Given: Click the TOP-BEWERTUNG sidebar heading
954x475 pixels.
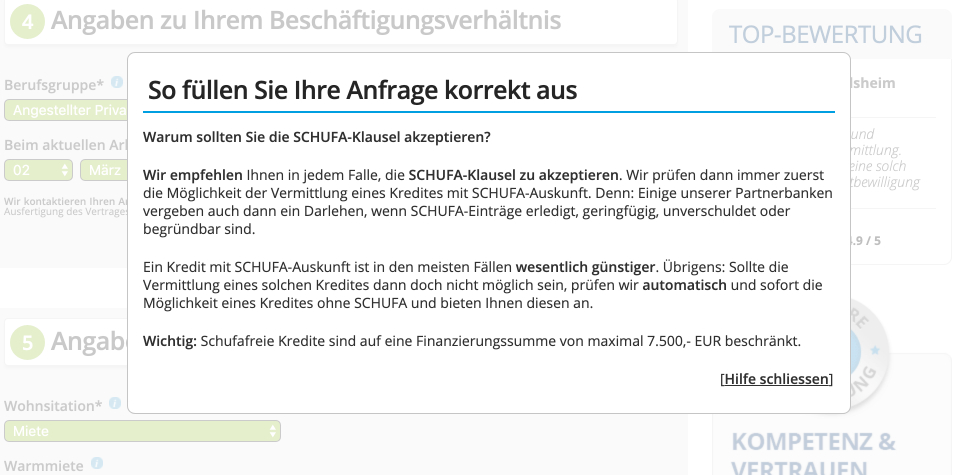Looking at the screenshot, I should pyautogui.click(x=825, y=35).
